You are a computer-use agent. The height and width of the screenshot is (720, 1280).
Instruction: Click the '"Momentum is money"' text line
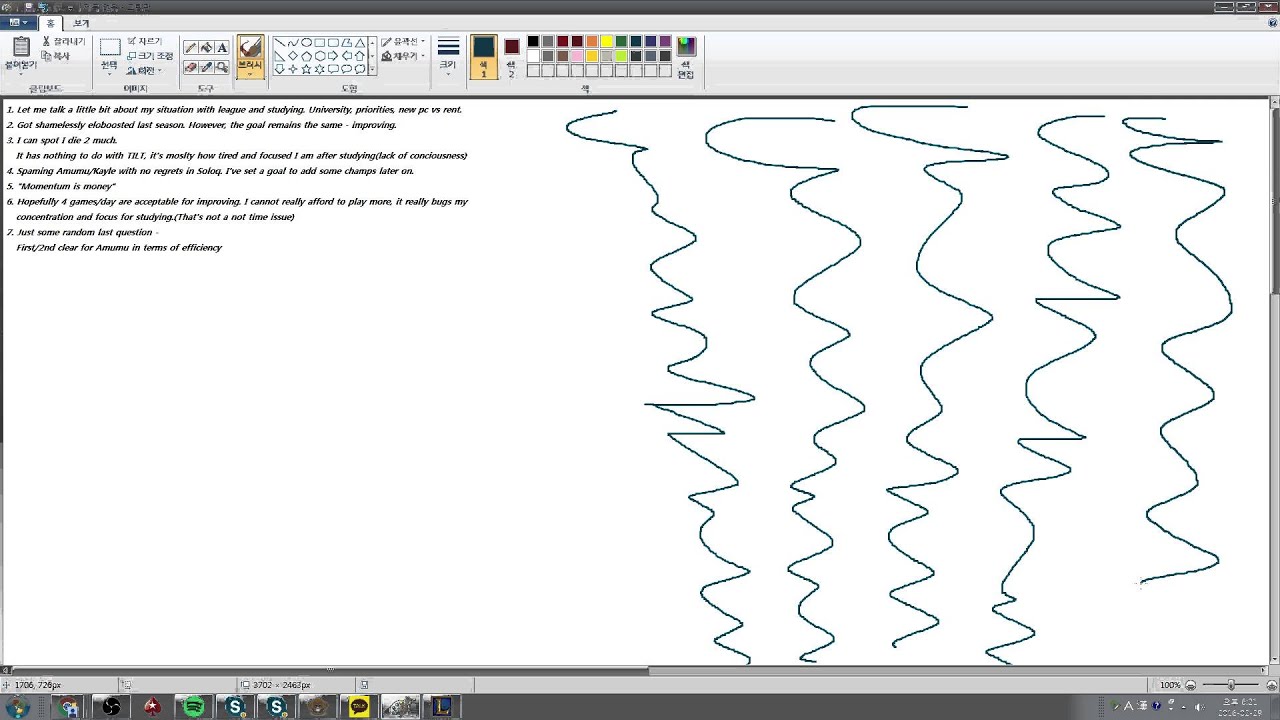[x=66, y=186]
